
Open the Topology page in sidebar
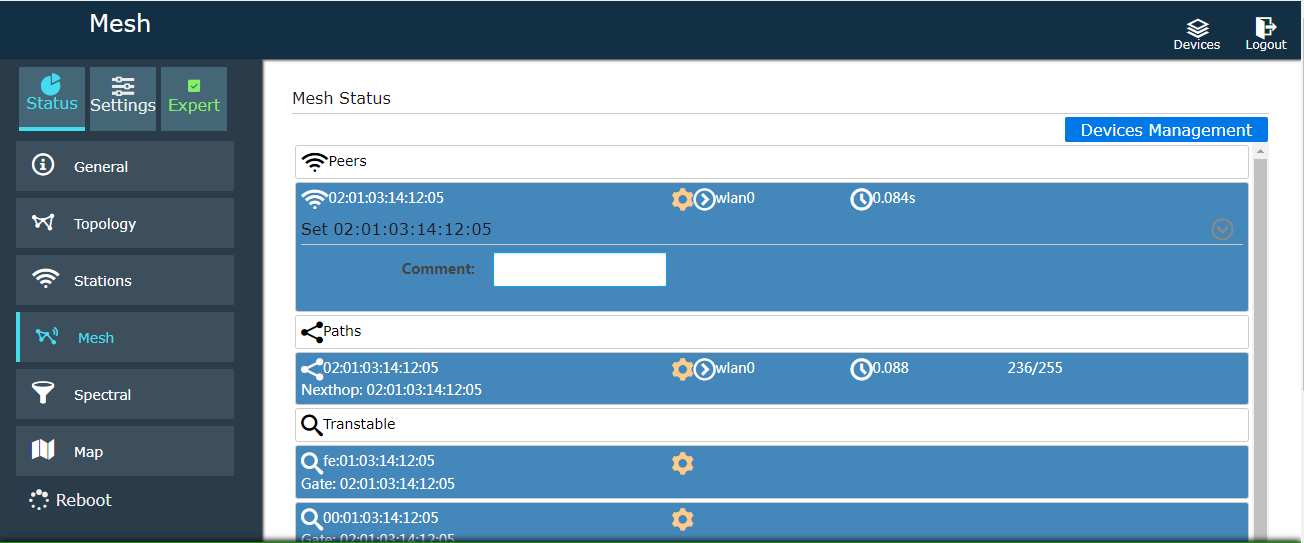pyautogui.click(x=125, y=224)
